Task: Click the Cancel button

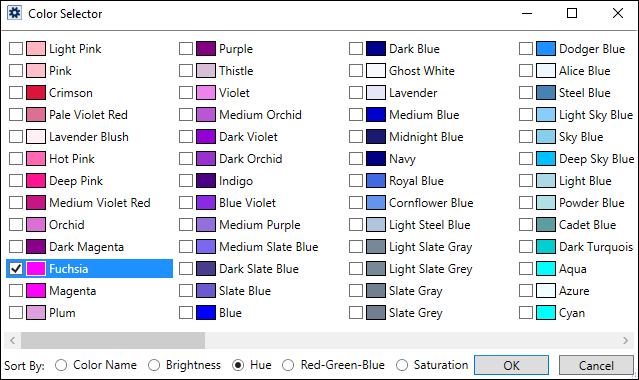Action: click(596, 365)
